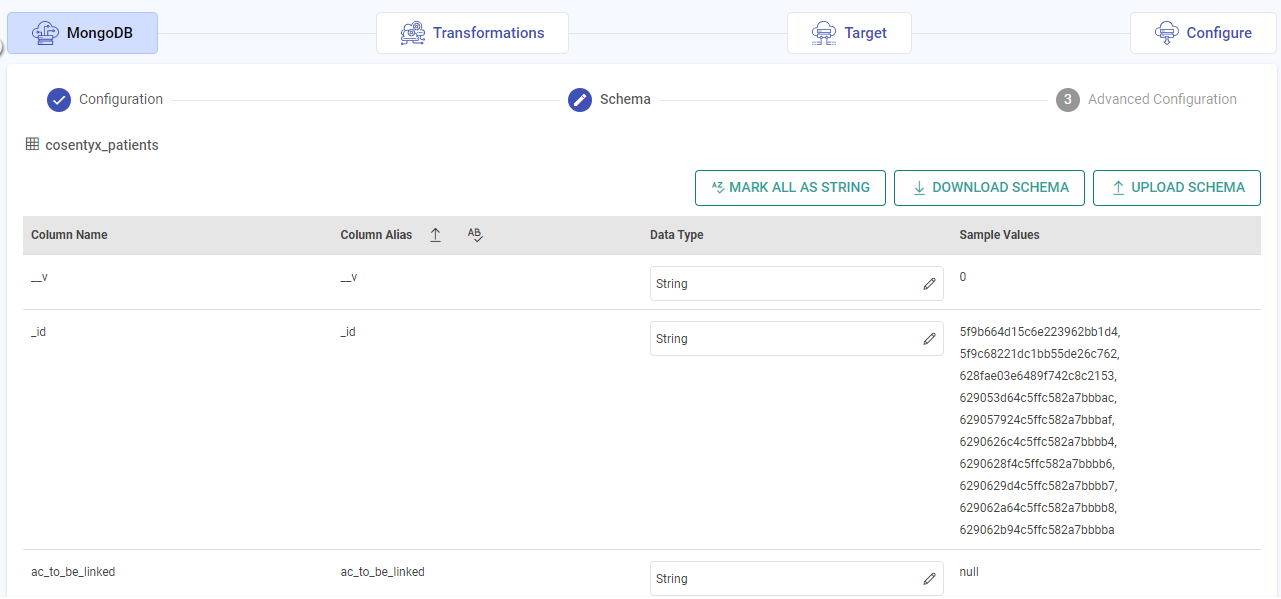The width and height of the screenshot is (1281, 599).
Task: Click the pencil icon in __v data type
Action: coord(929,284)
